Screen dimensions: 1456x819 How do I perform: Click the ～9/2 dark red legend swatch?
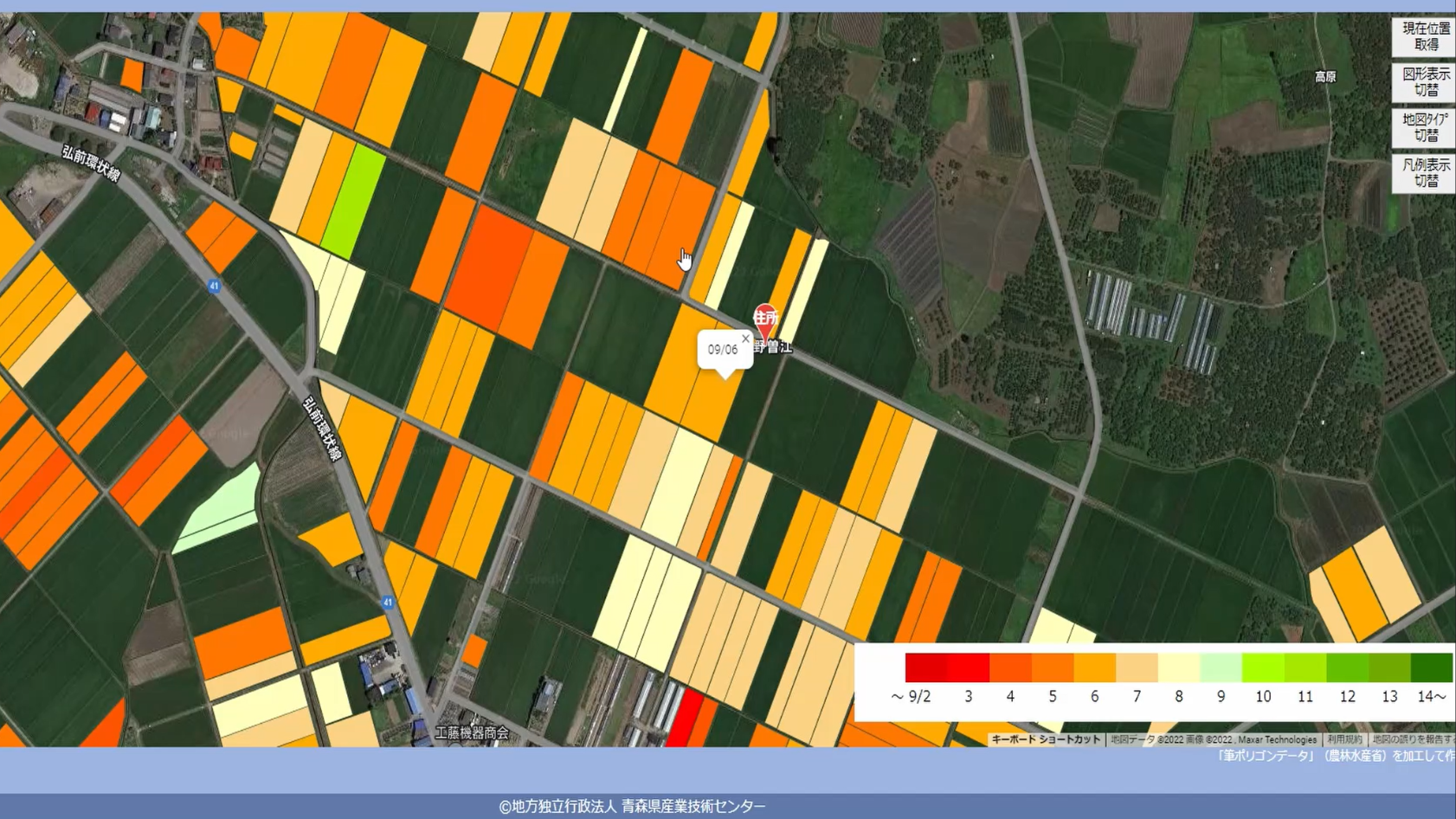click(926, 667)
